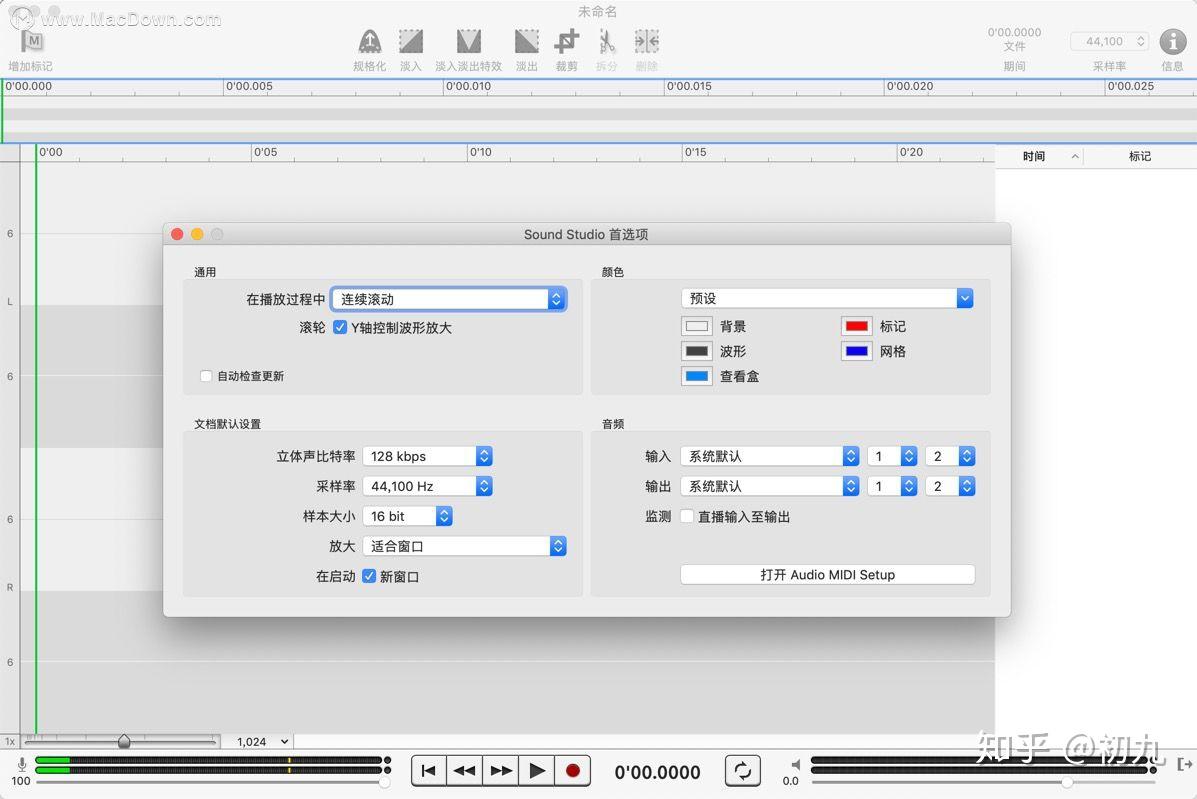Open the 1,024 zoom value dropdown

[262, 742]
